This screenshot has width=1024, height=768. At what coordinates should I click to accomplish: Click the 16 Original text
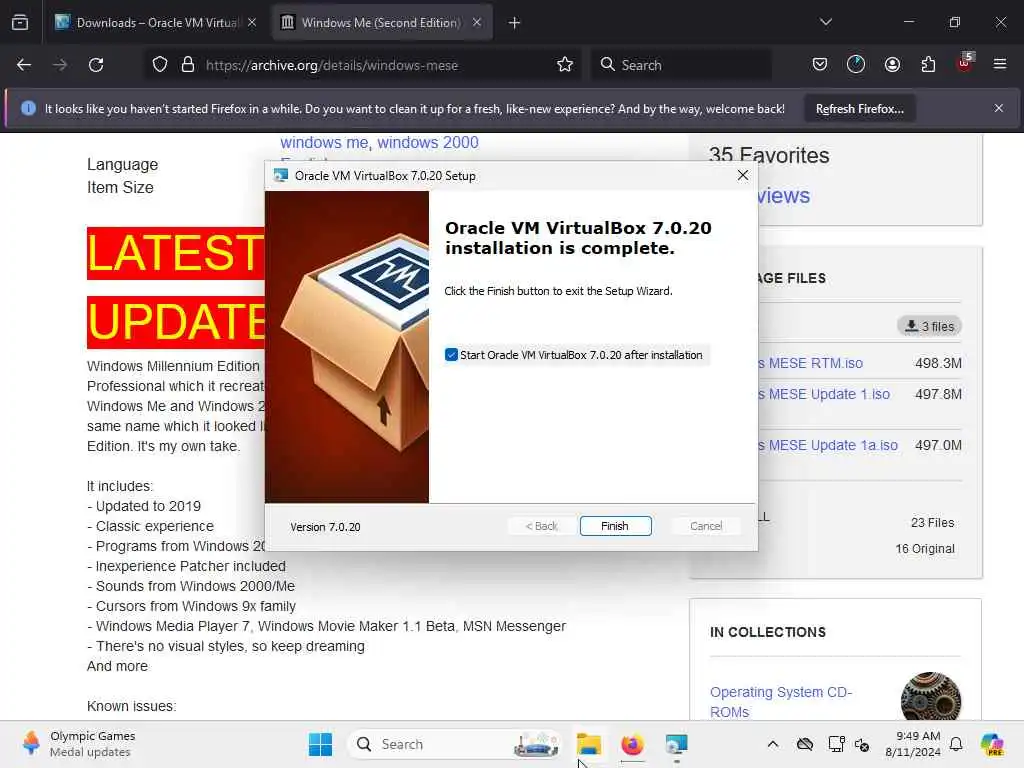click(x=925, y=549)
